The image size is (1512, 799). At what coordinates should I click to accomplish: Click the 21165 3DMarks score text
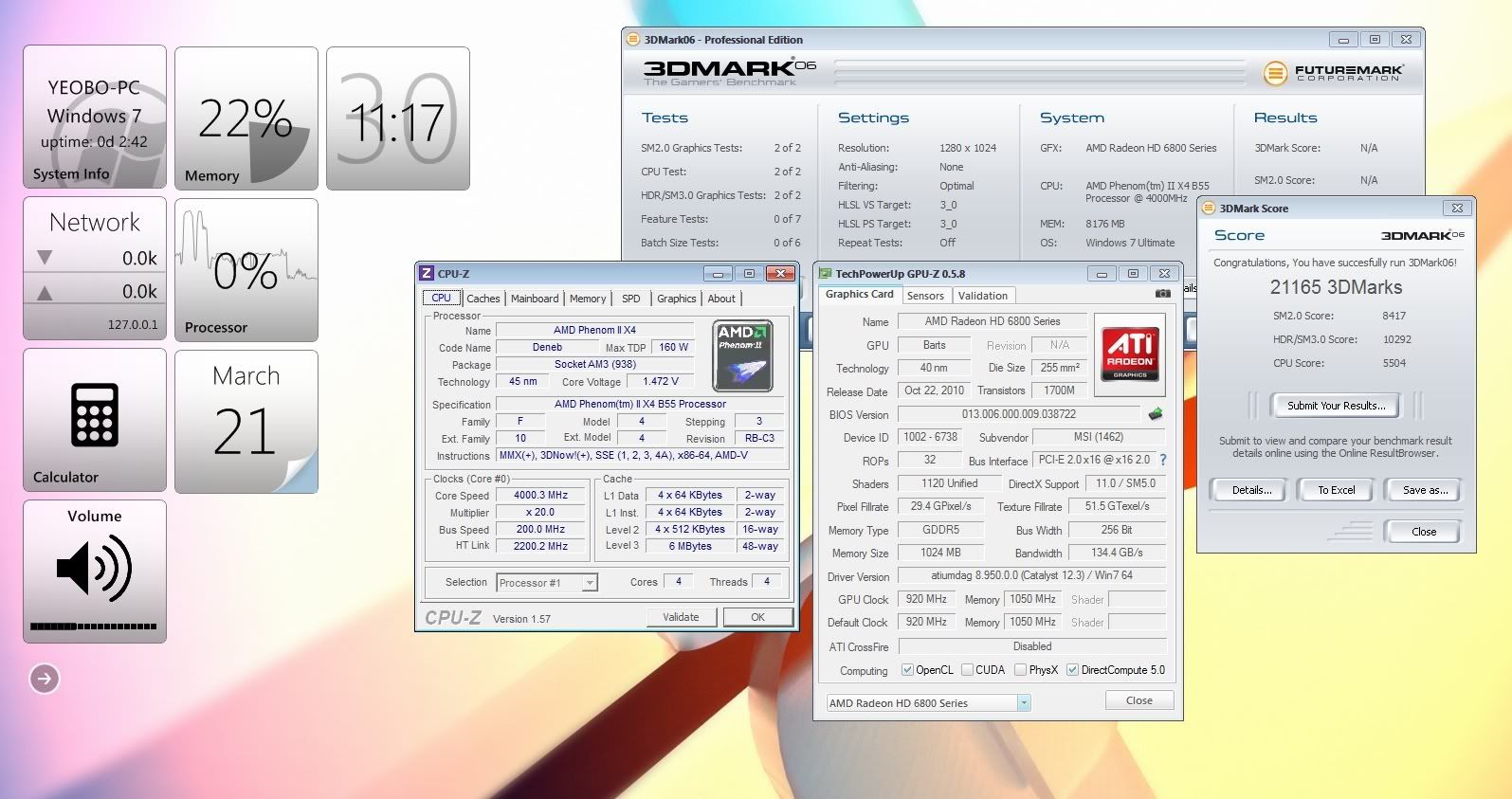(x=1336, y=287)
